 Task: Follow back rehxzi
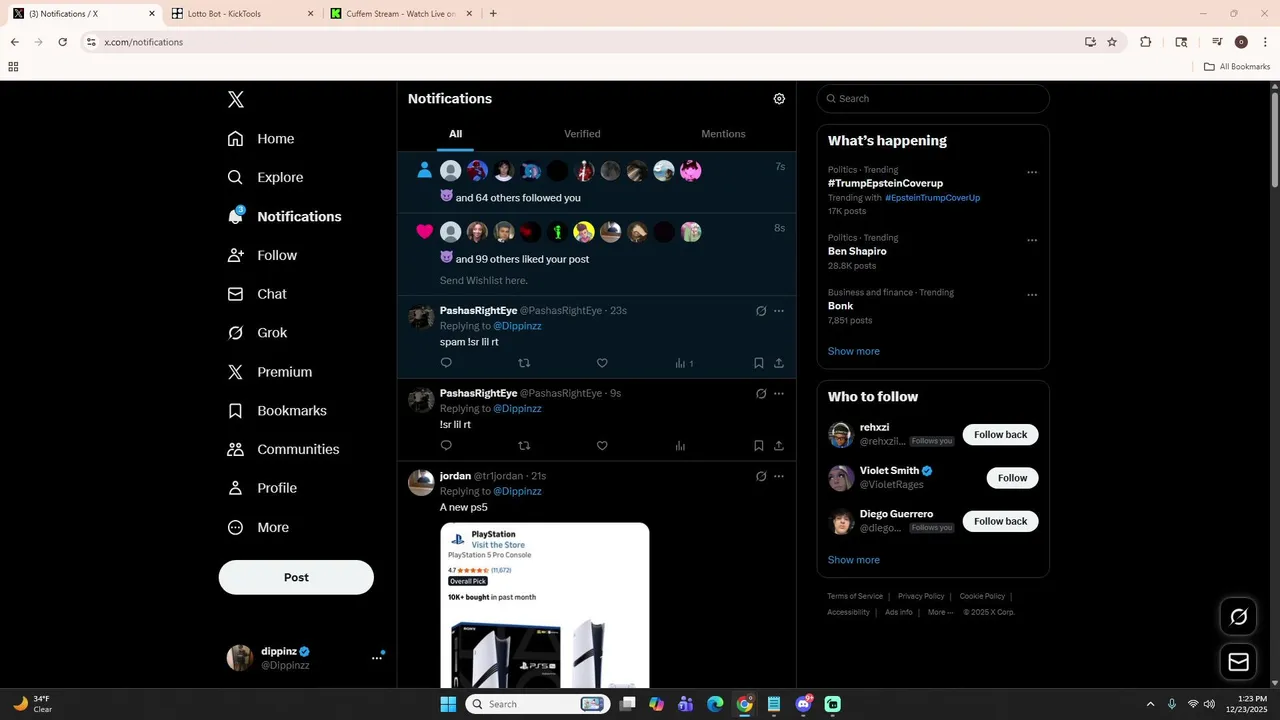coord(1000,435)
